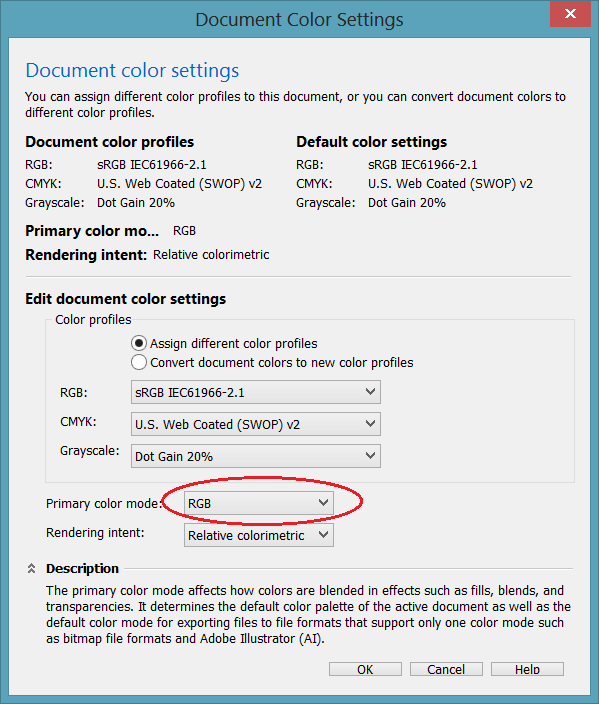Click the Description heading label

tap(83, 568)
